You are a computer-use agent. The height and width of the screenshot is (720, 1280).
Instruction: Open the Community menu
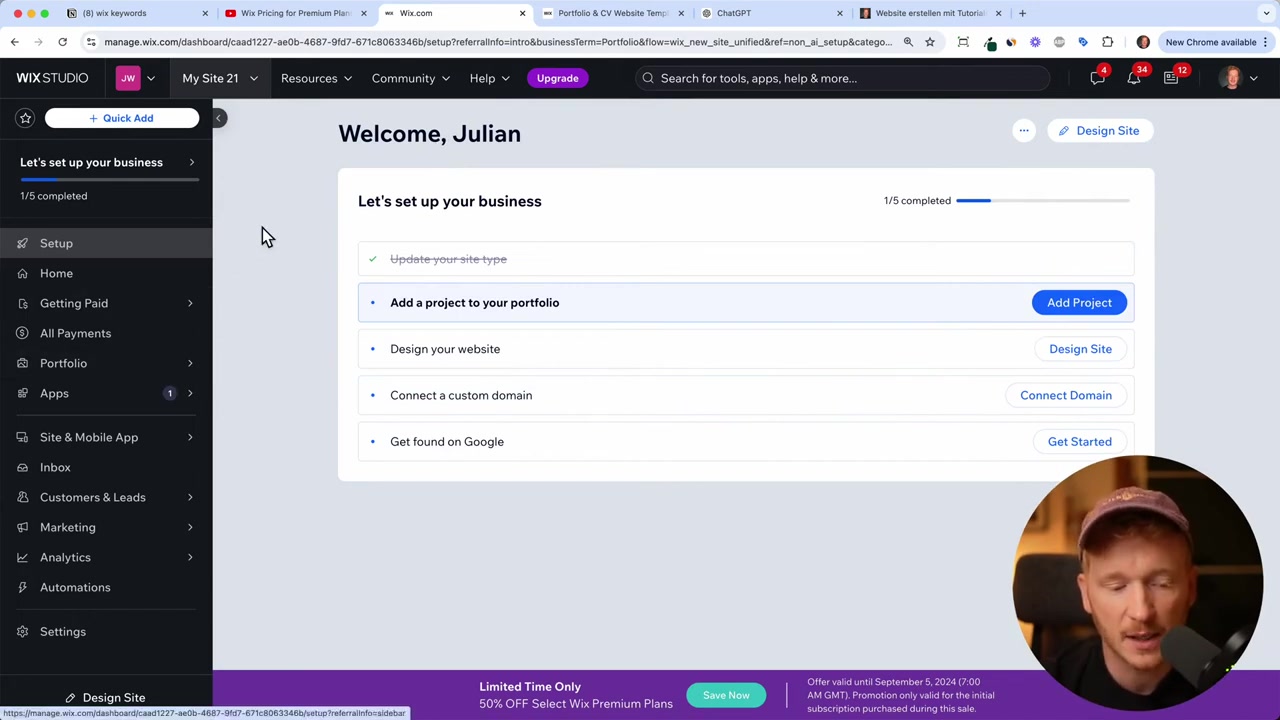click(x=410, y=78)
